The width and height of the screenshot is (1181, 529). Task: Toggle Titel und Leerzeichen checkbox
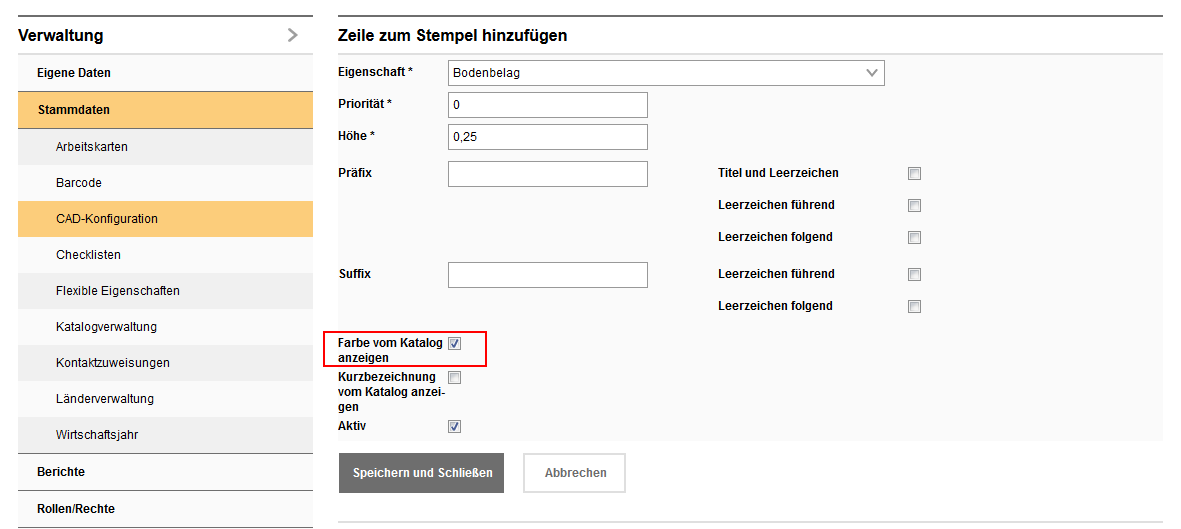click(x=914, y=174)
